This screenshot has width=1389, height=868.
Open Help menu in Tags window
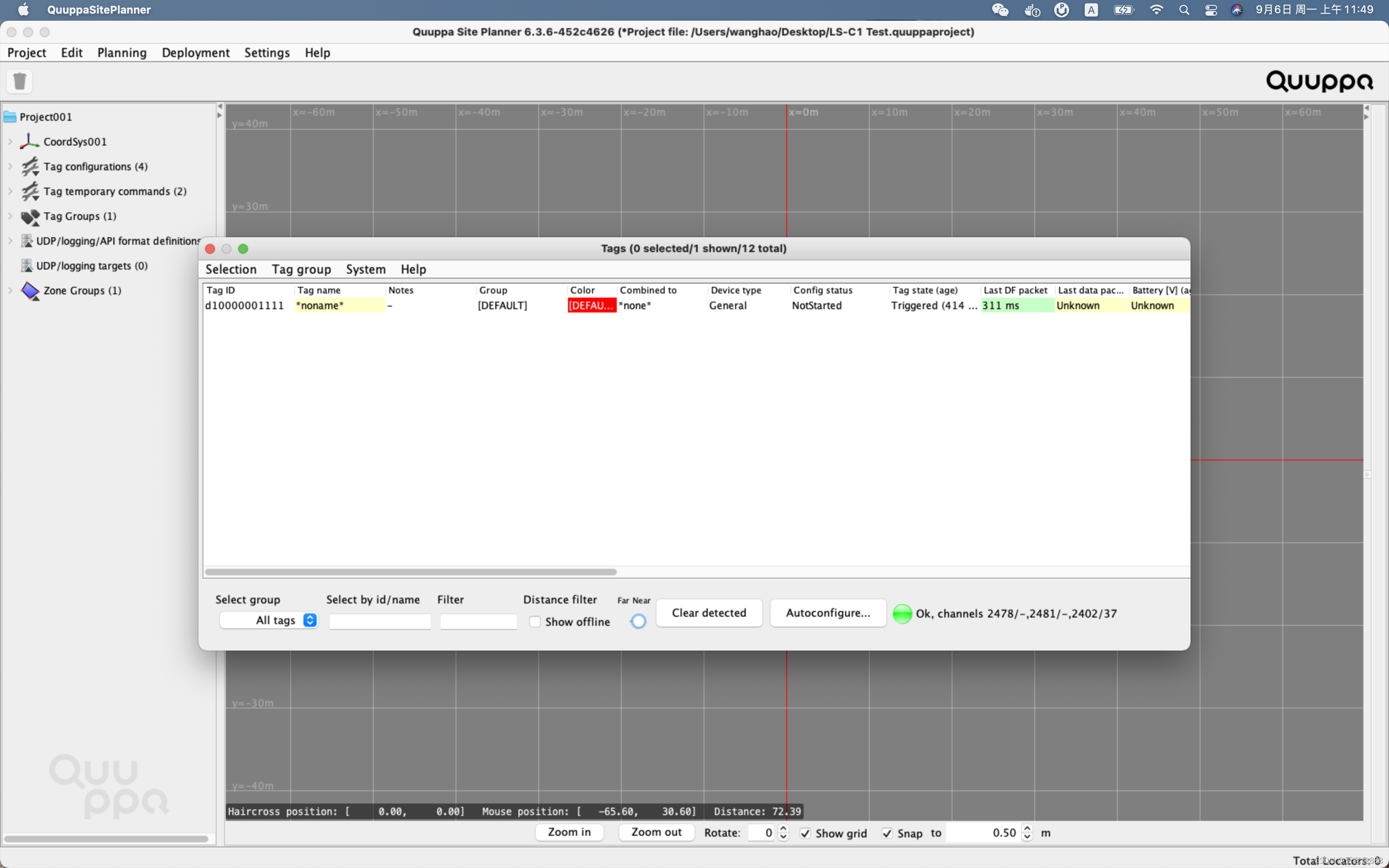[x=413, y=269]
